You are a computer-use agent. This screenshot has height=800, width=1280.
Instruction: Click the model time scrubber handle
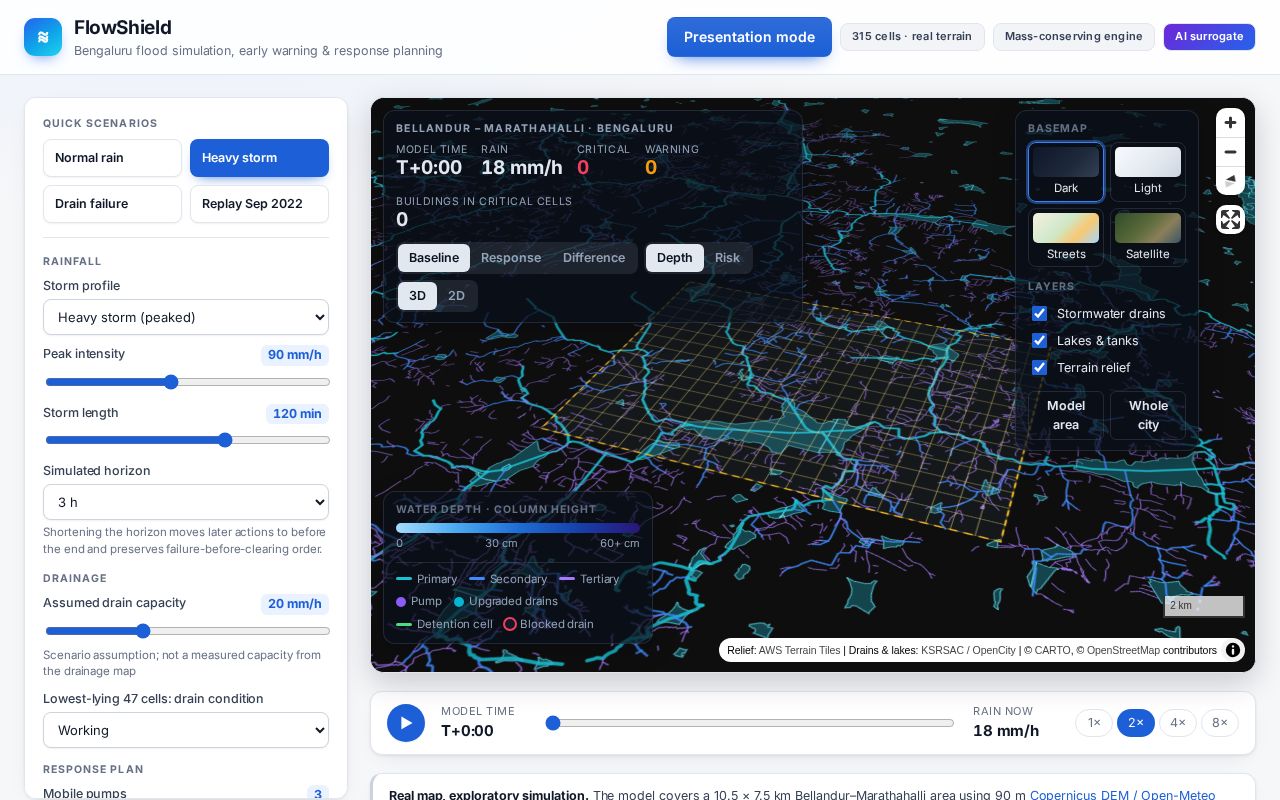tap(553, 723)
